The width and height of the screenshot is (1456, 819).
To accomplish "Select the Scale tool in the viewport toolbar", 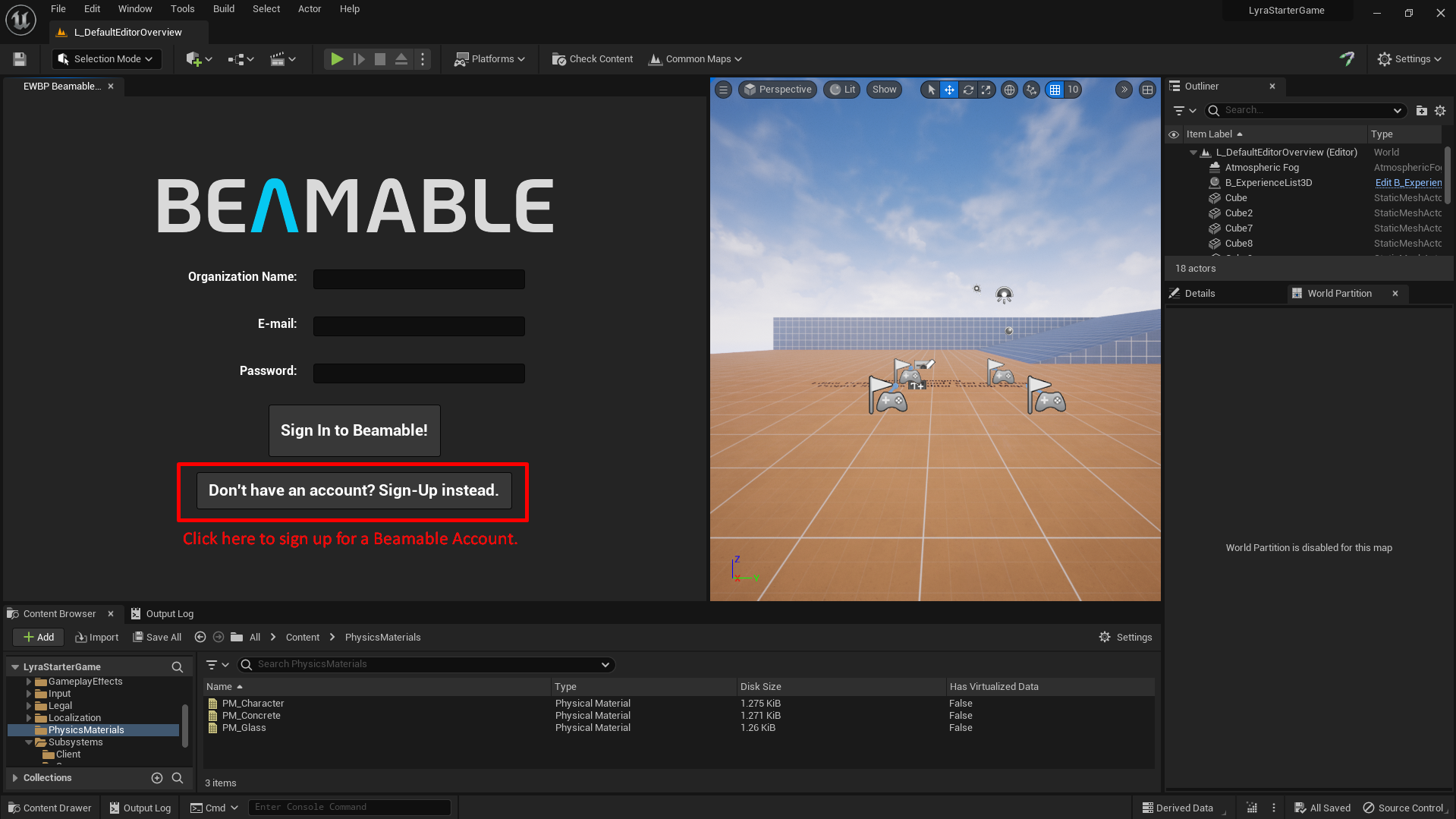I will coord(986,90).
